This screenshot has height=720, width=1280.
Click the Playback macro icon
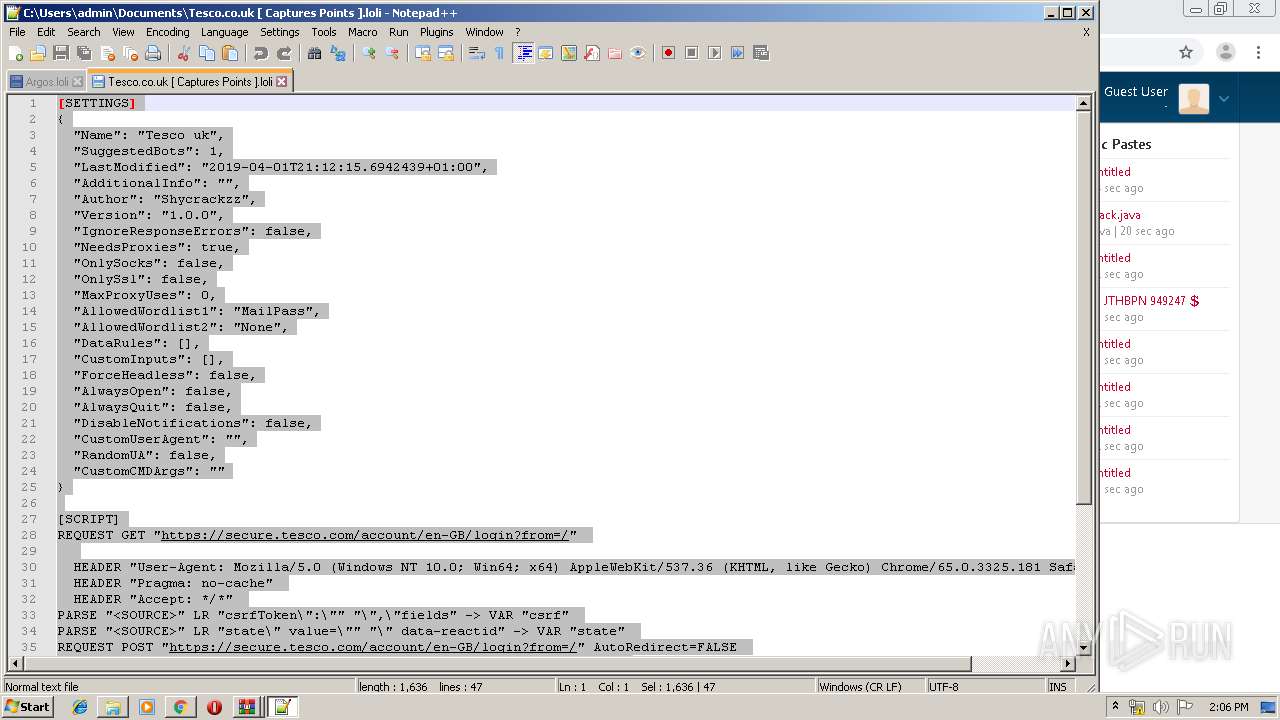tap(714, 53)
